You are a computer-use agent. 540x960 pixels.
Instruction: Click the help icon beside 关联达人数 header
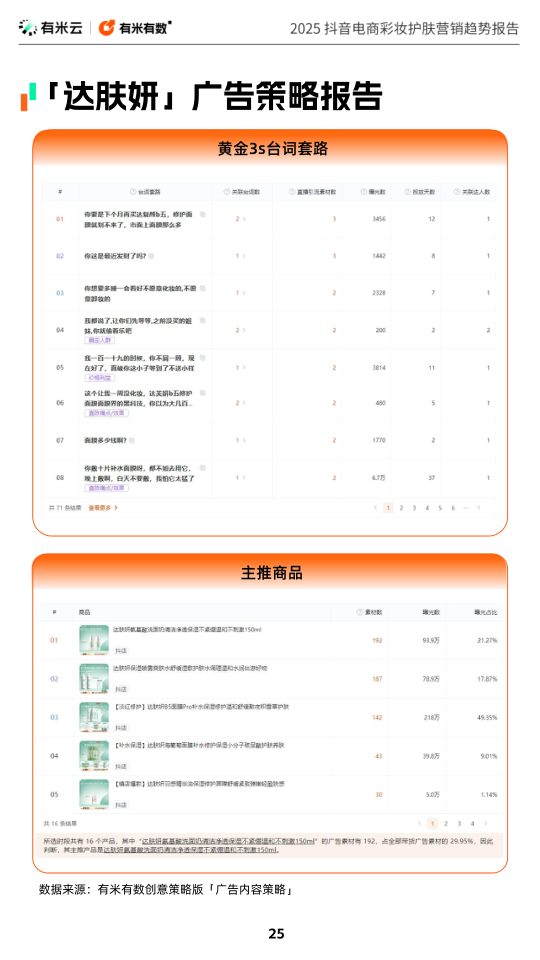[457, 192]
